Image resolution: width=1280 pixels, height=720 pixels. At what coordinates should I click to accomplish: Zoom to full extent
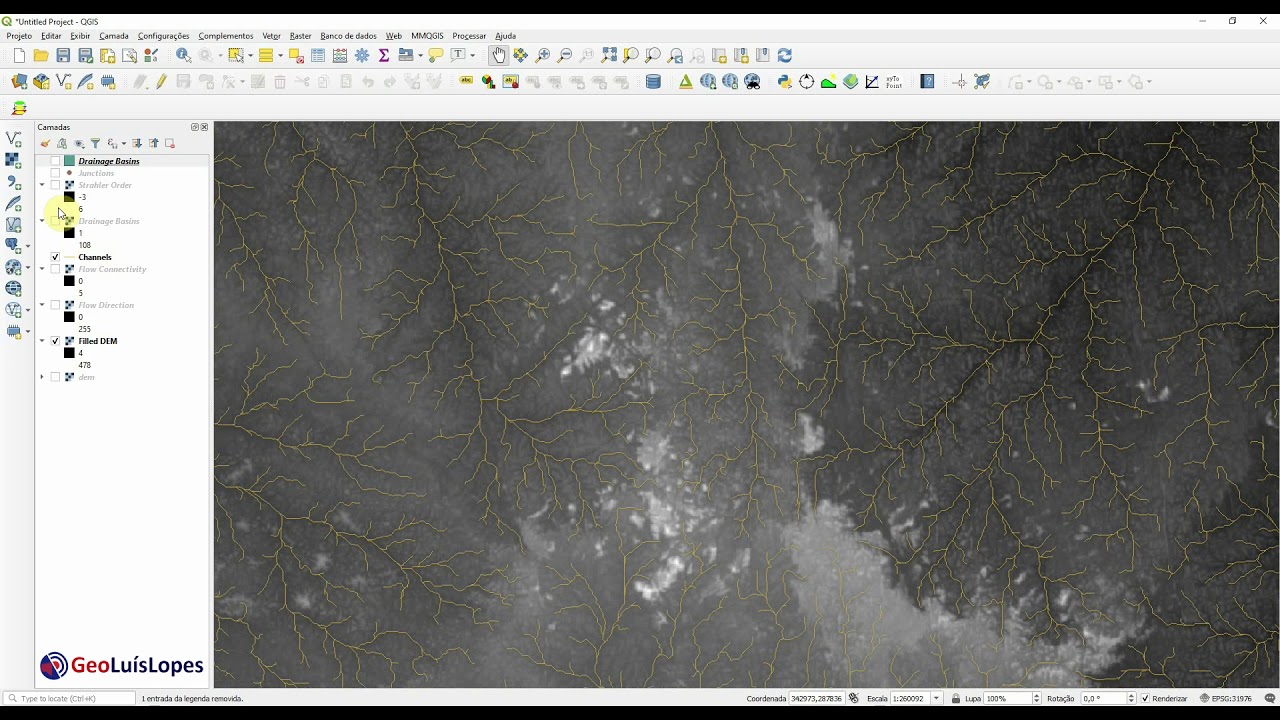[609, 56]
